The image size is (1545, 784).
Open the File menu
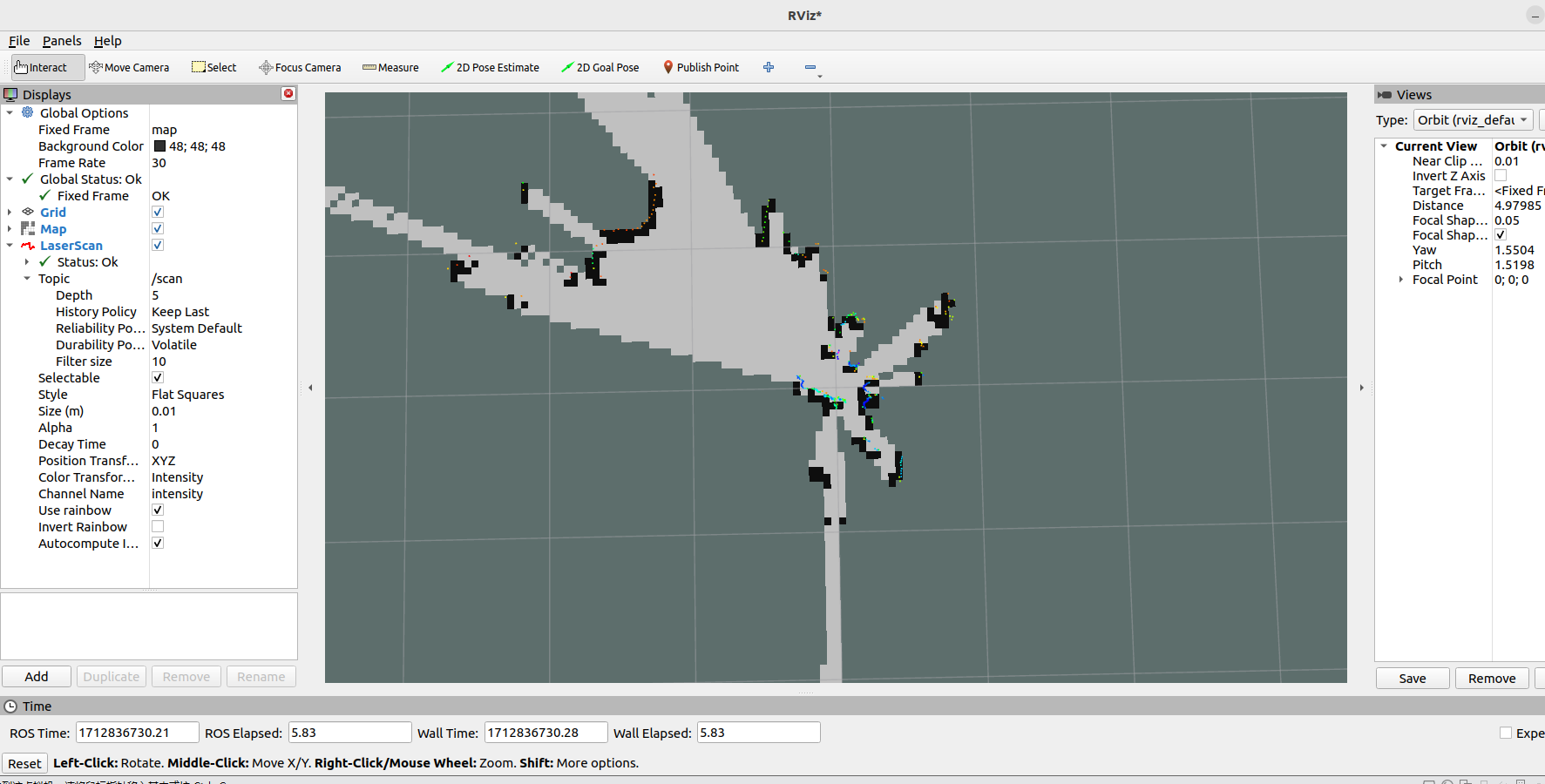pyautogui.click(x=19, y=41)
